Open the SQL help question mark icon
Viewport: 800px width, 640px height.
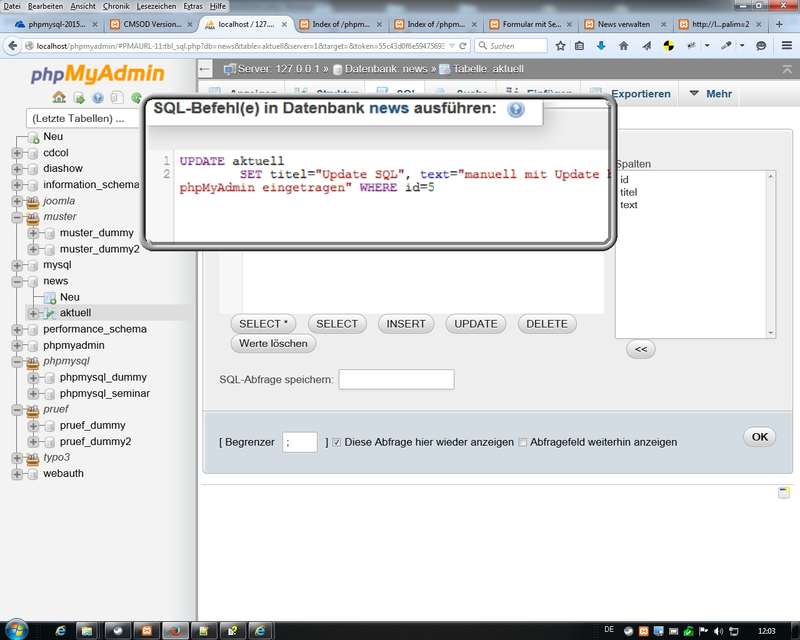coord(516,109)
